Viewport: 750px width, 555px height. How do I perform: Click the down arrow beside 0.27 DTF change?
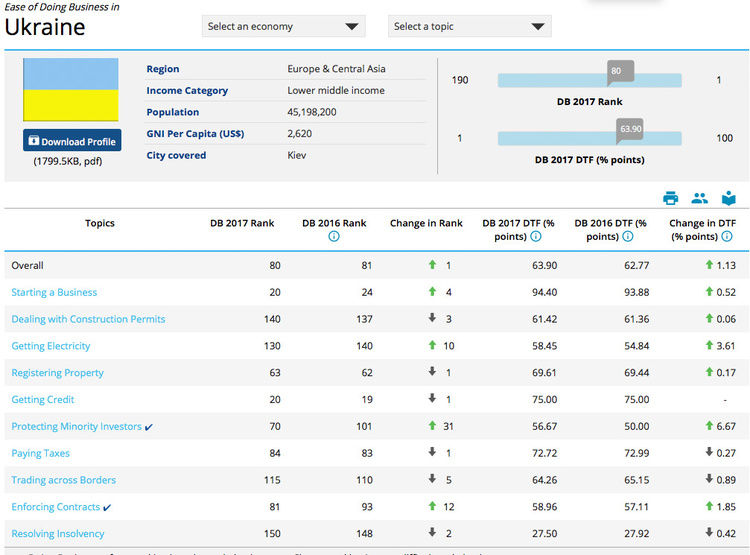(x=709, y=452)
